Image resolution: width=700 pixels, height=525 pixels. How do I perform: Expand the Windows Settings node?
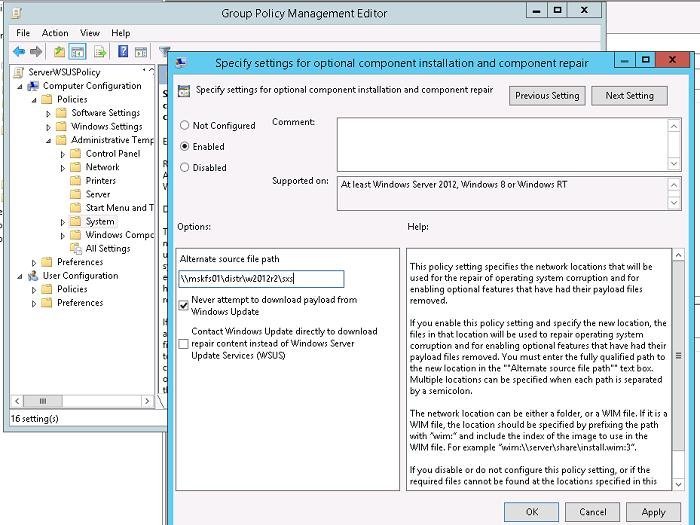pyautogui.click(x=48, y=127)
